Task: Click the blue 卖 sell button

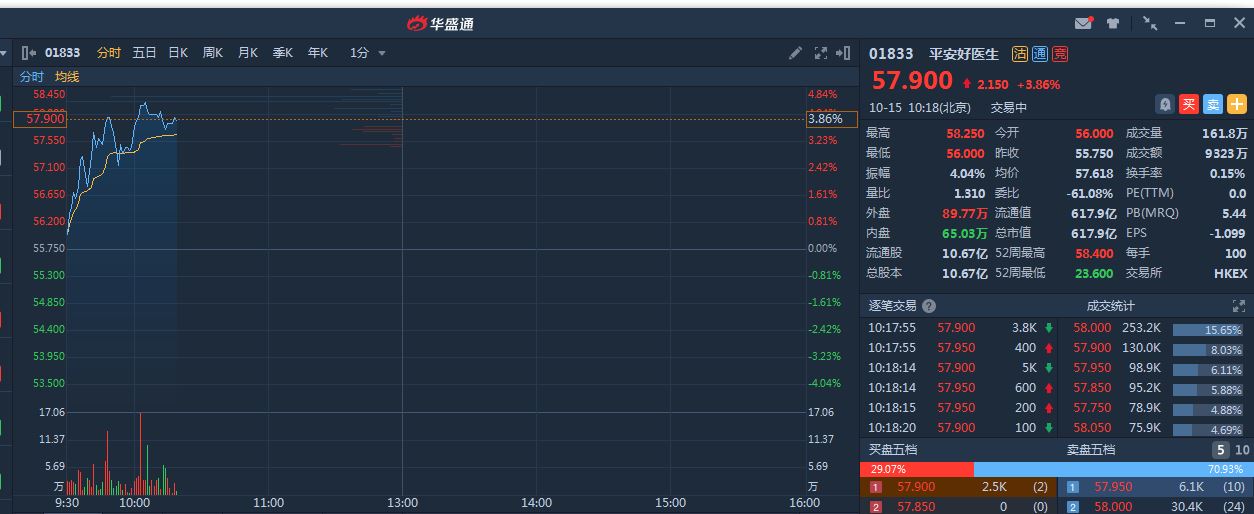Action: pyautogui.click(x=1213, y=104)
